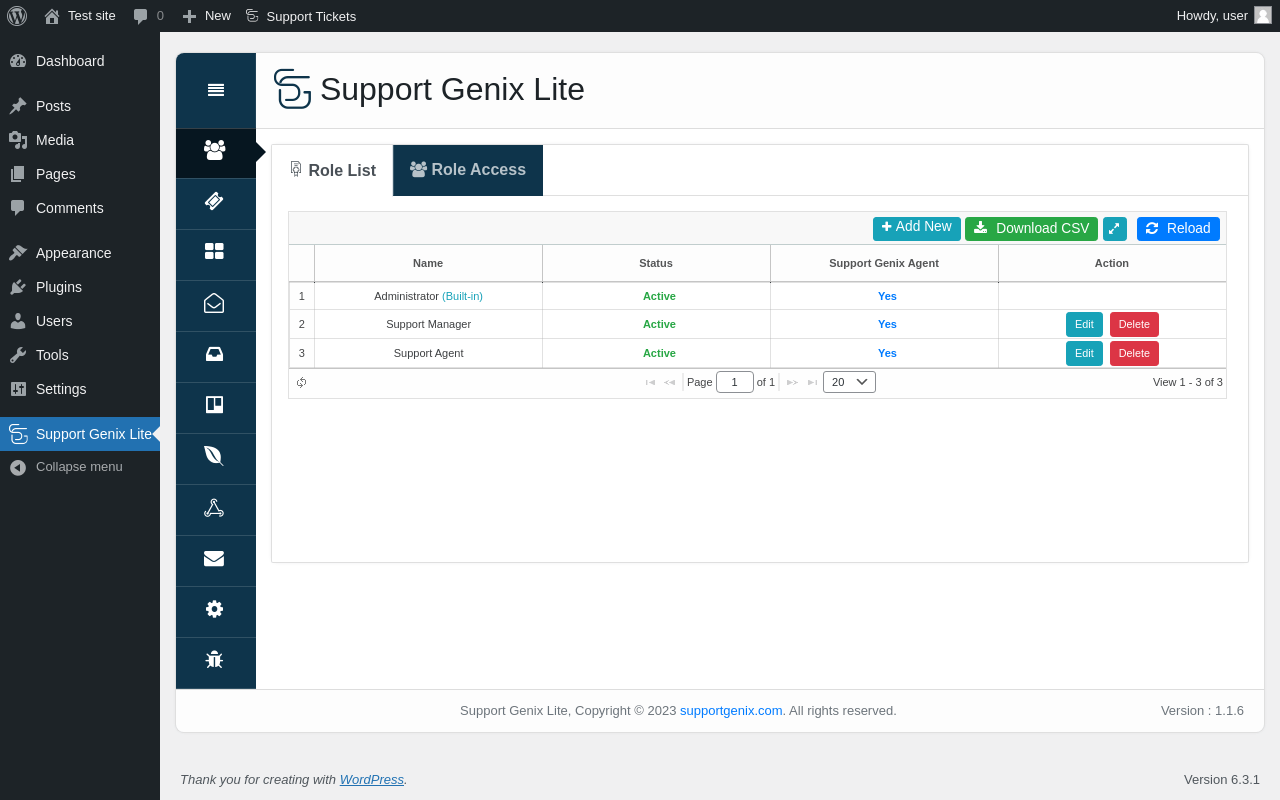Screen dimensions: 1280x800
Task: Edit the Support Agent role
Action: pos(1084,354)
